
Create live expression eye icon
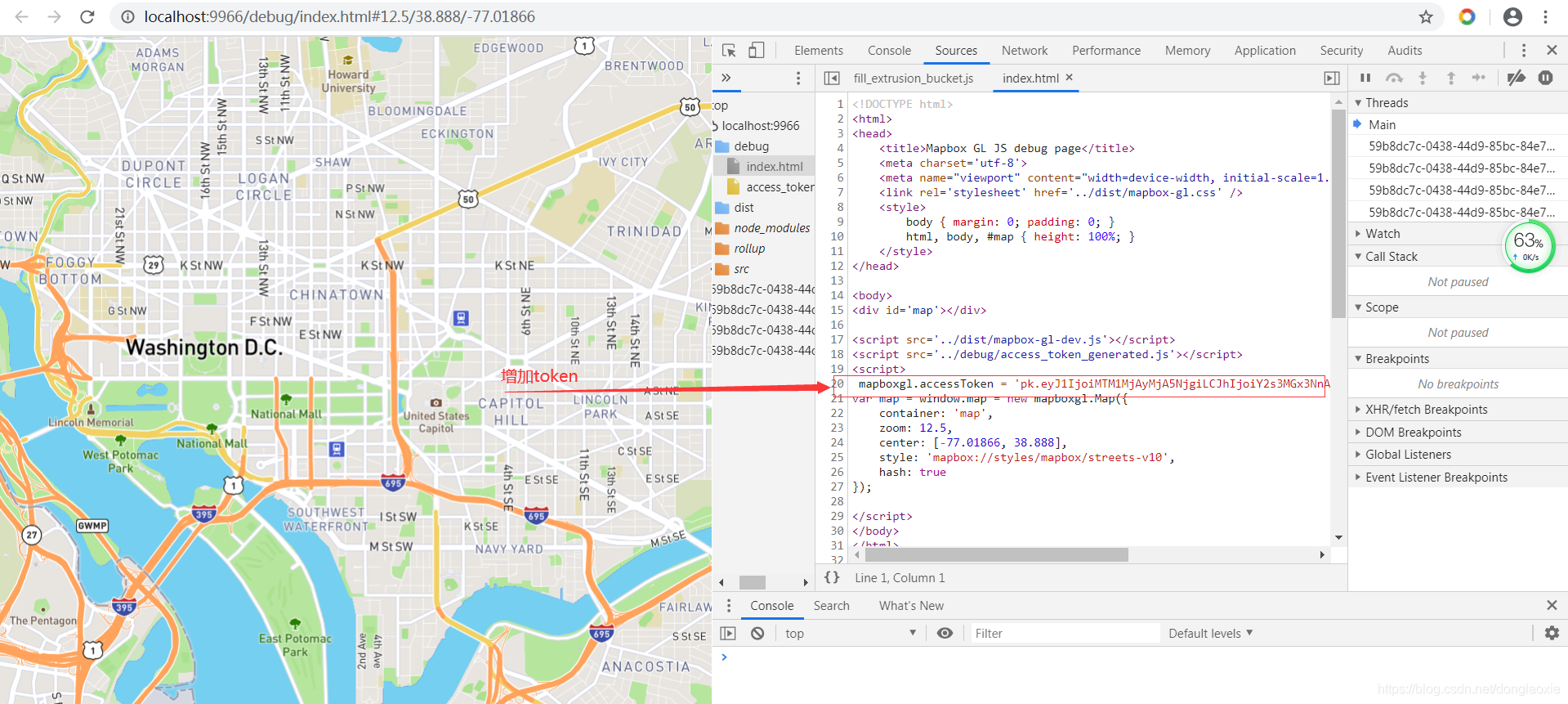coord(945,634)
